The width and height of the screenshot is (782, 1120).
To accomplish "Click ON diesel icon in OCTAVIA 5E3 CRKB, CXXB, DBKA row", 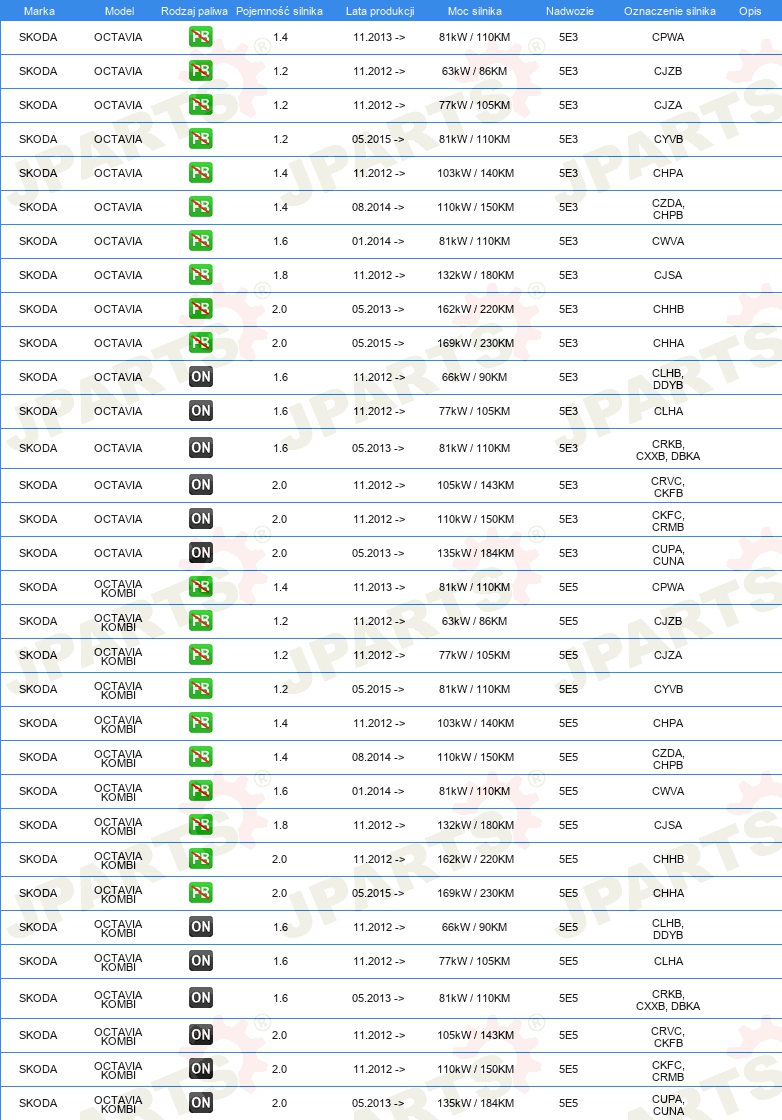I will (201, 448).
